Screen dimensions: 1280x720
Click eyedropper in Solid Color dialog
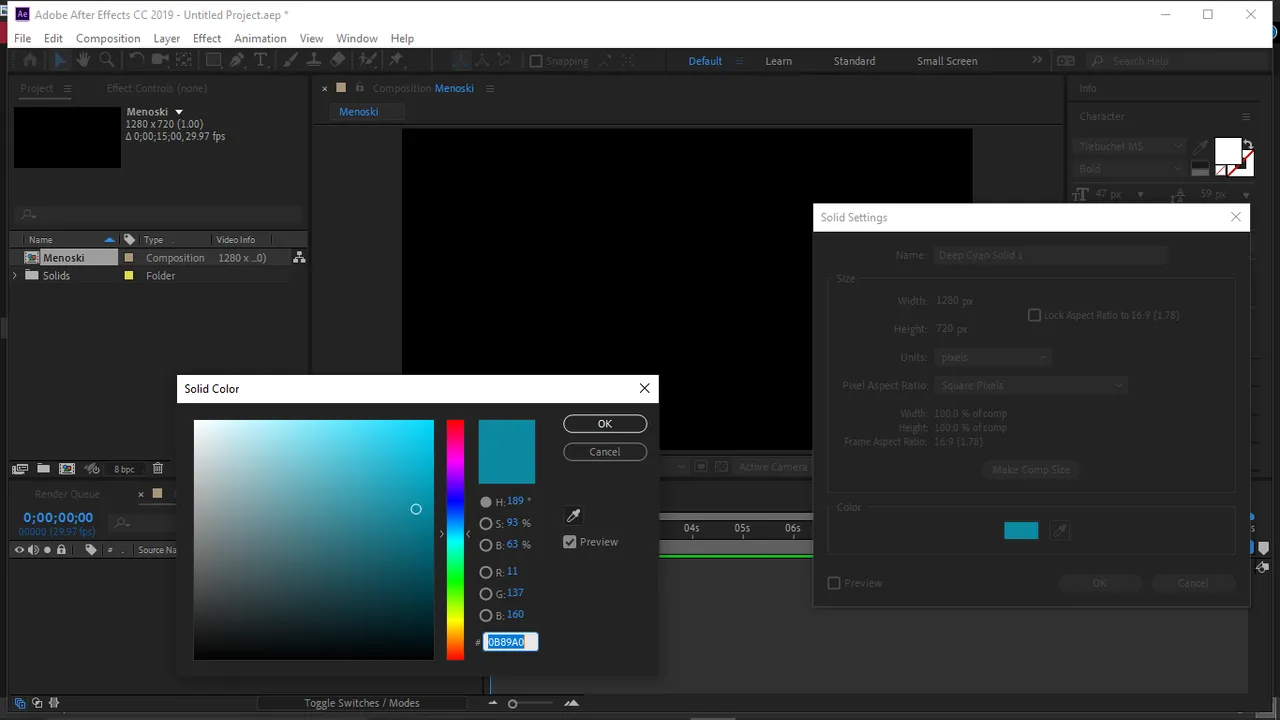573,516
